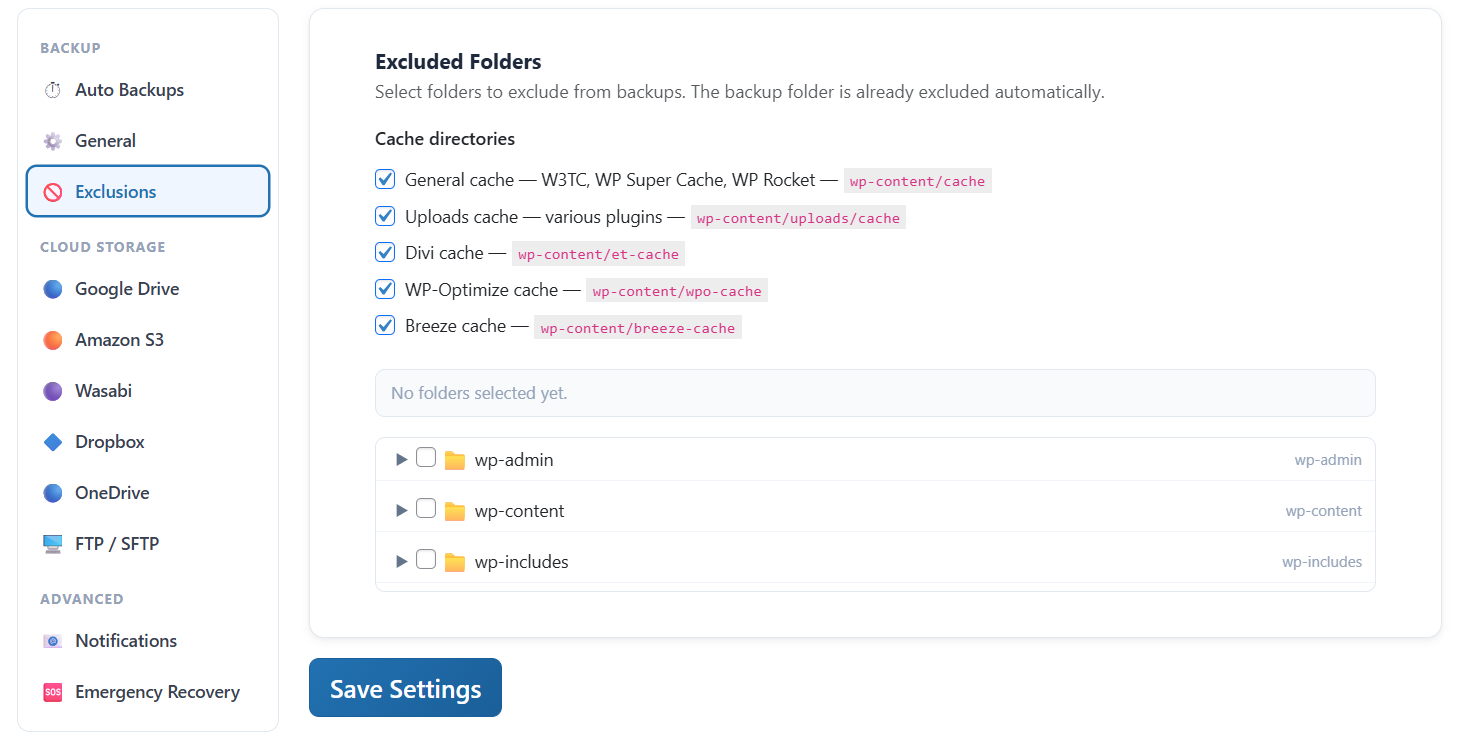Click the gray wp-admin path label

tap(1328, 460)
